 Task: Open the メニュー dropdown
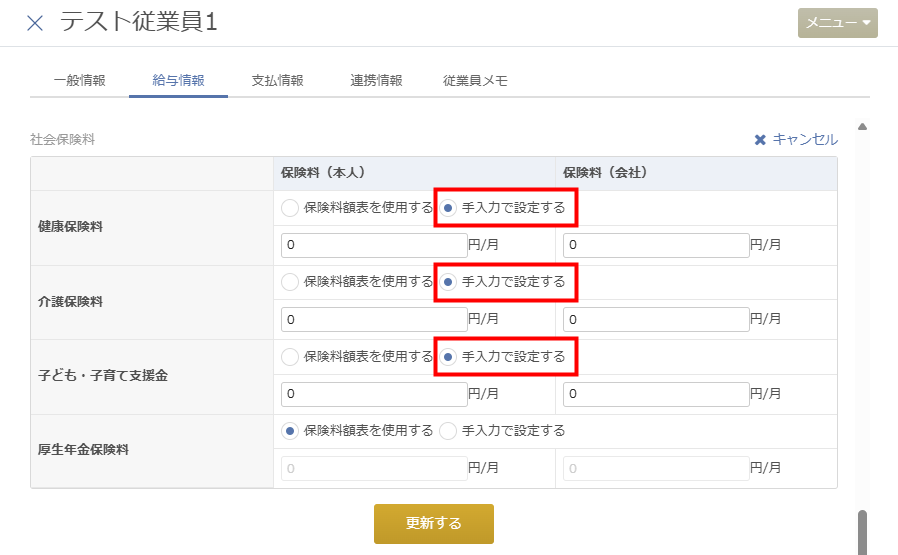pos(837,23)
